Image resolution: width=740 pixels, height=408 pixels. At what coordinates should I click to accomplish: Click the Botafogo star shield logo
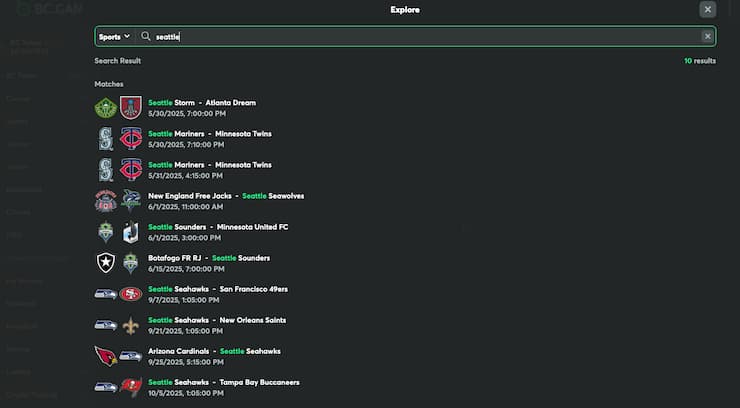point(106,263)
